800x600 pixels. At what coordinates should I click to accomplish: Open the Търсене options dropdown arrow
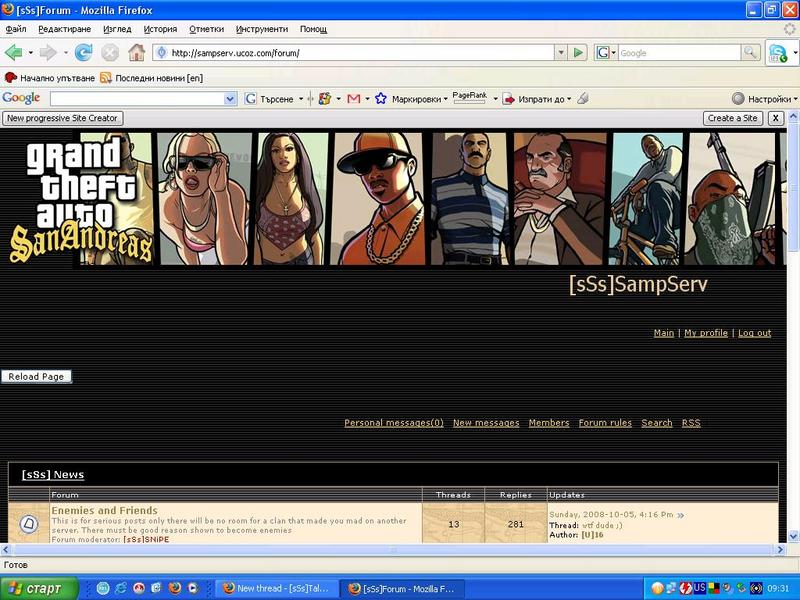(301, 98)
